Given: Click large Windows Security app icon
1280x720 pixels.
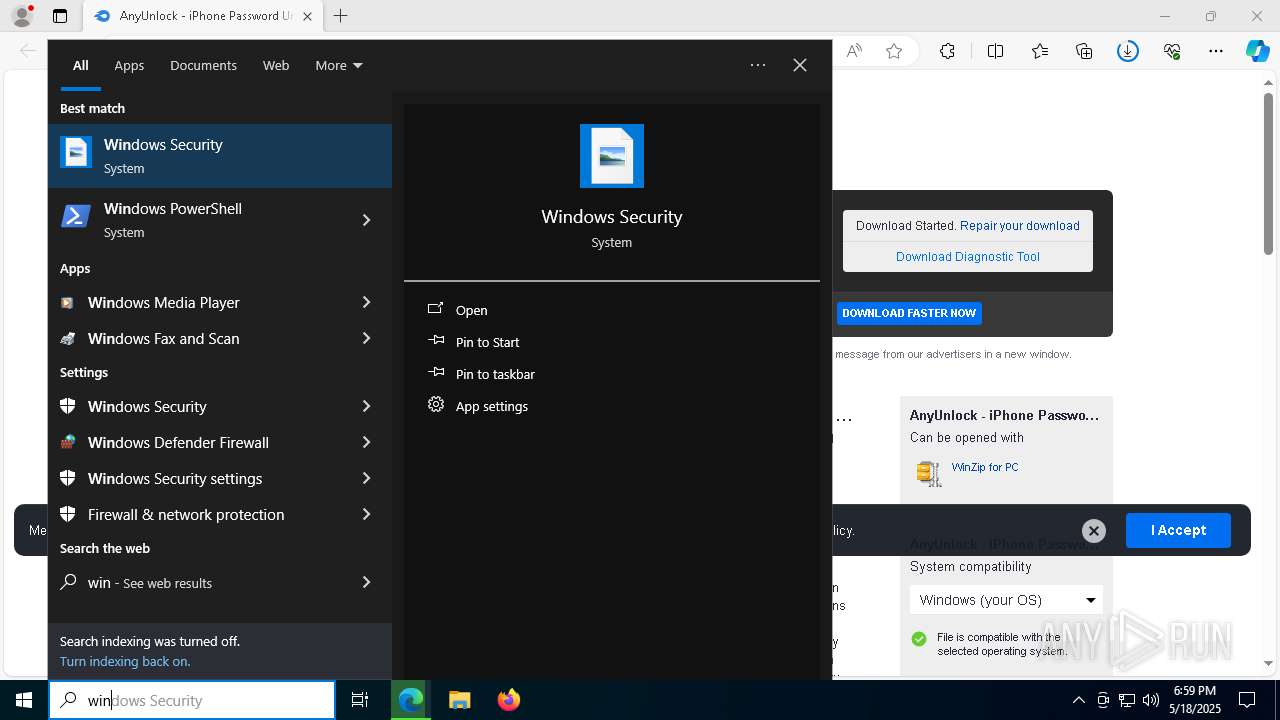Looking at the screenshot, I should pyautogui.click(x=612, y=156).
